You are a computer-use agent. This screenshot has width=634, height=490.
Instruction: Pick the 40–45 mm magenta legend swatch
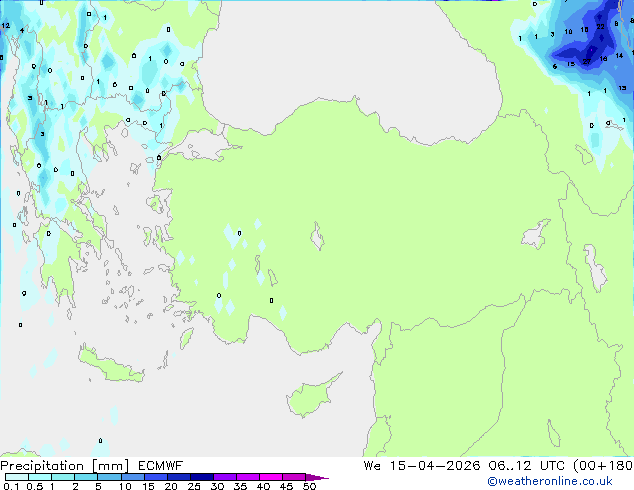tap(271, 477)
